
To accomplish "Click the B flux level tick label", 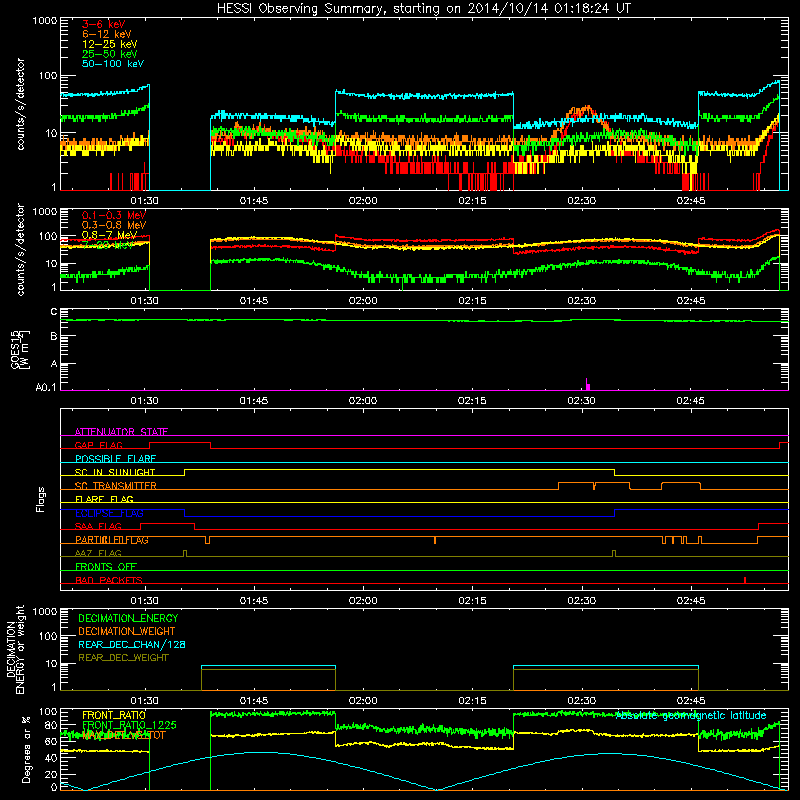I will point(54,336).
